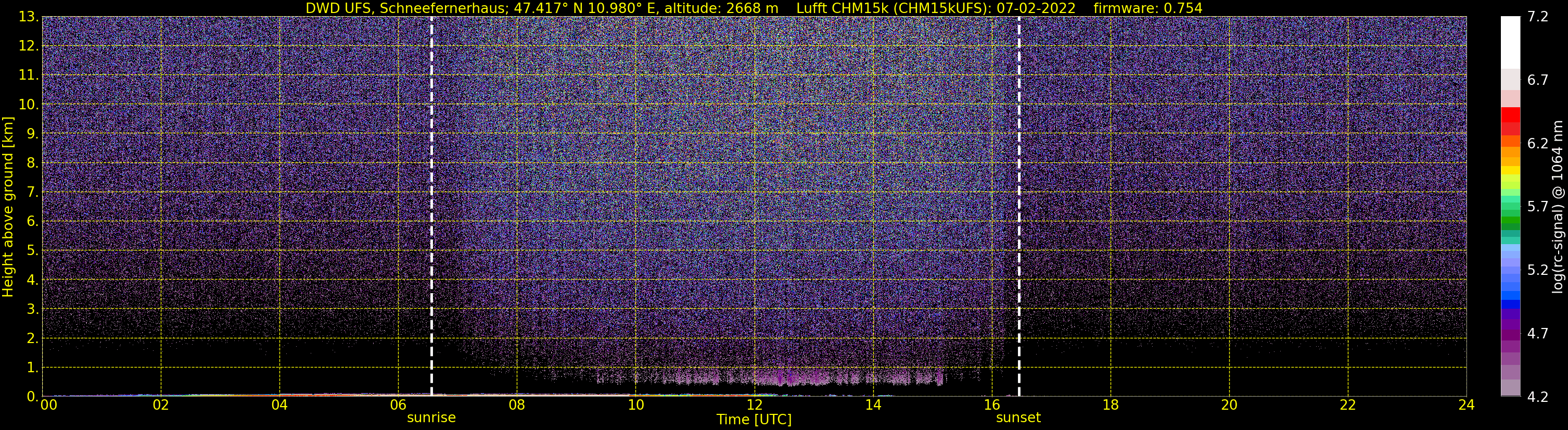Click the height axis tick label 1

pos(32,368)
